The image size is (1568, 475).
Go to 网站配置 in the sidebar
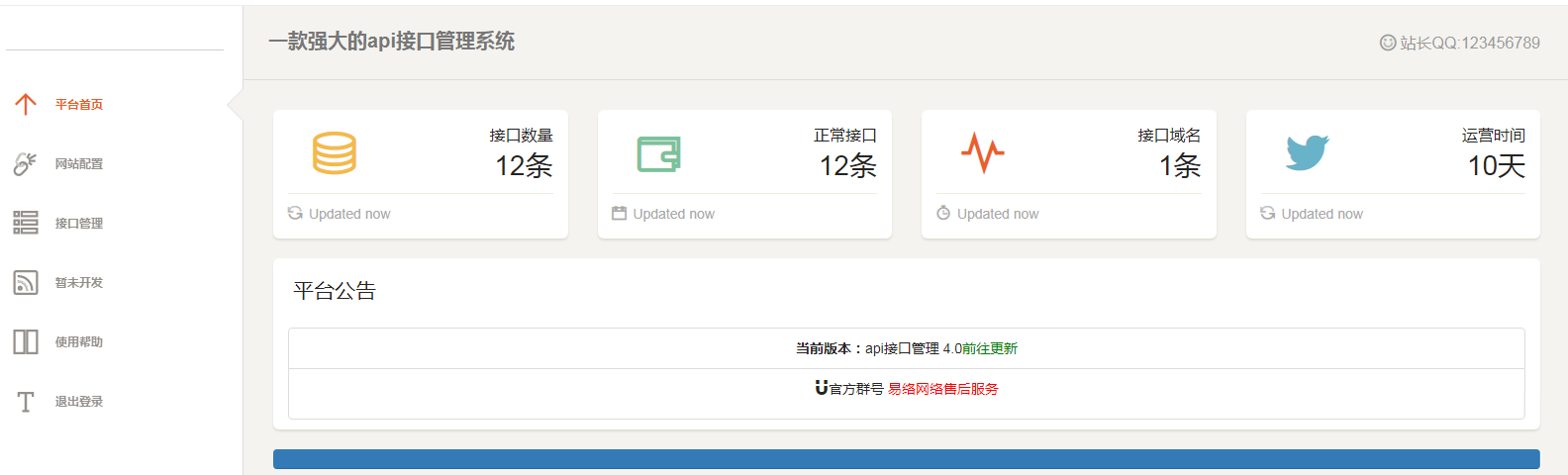pyautogui.click(x=79, y=164)
